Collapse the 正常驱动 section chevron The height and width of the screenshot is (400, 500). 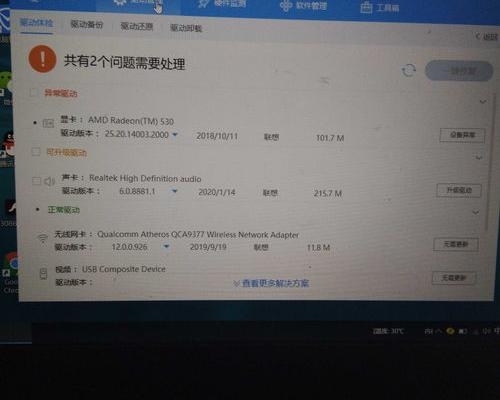(x=476, y=212)
